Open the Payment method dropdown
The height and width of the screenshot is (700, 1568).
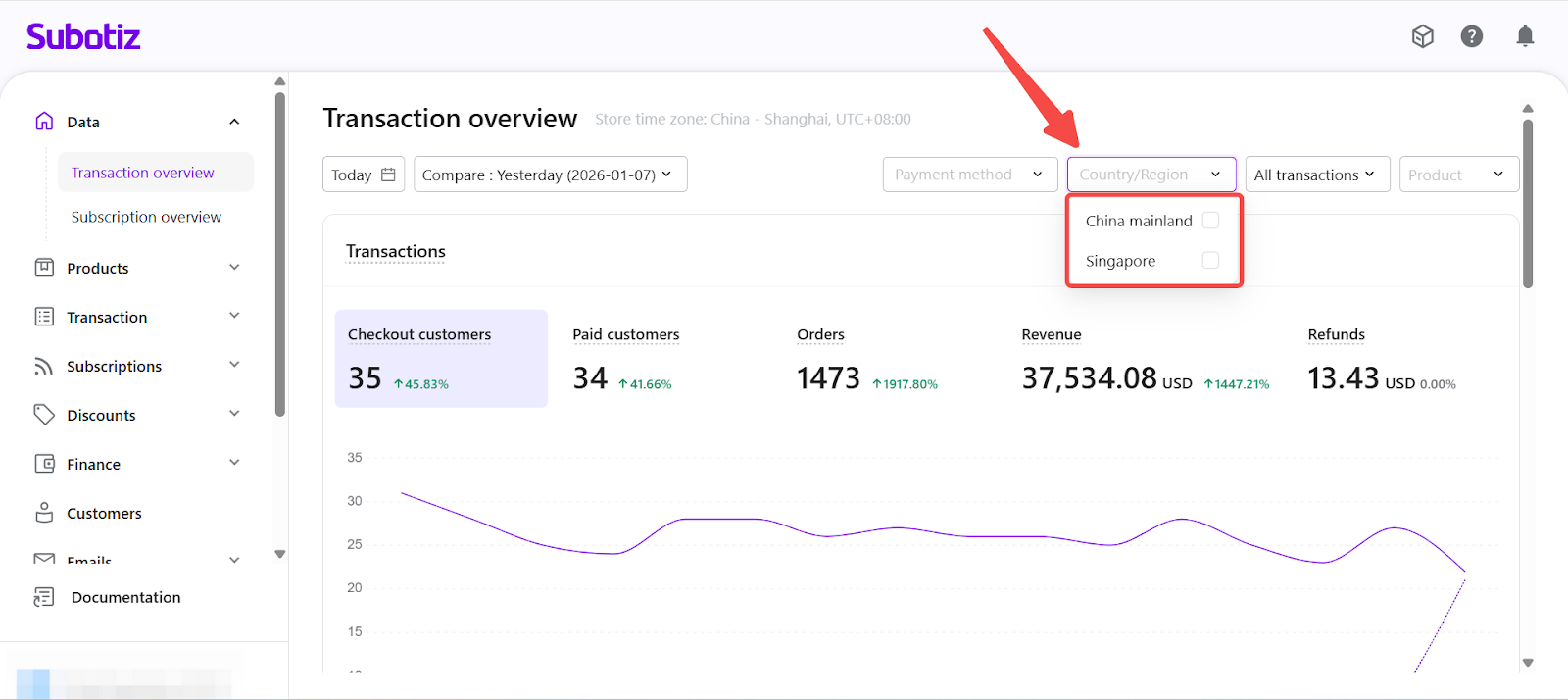(969, 175)
